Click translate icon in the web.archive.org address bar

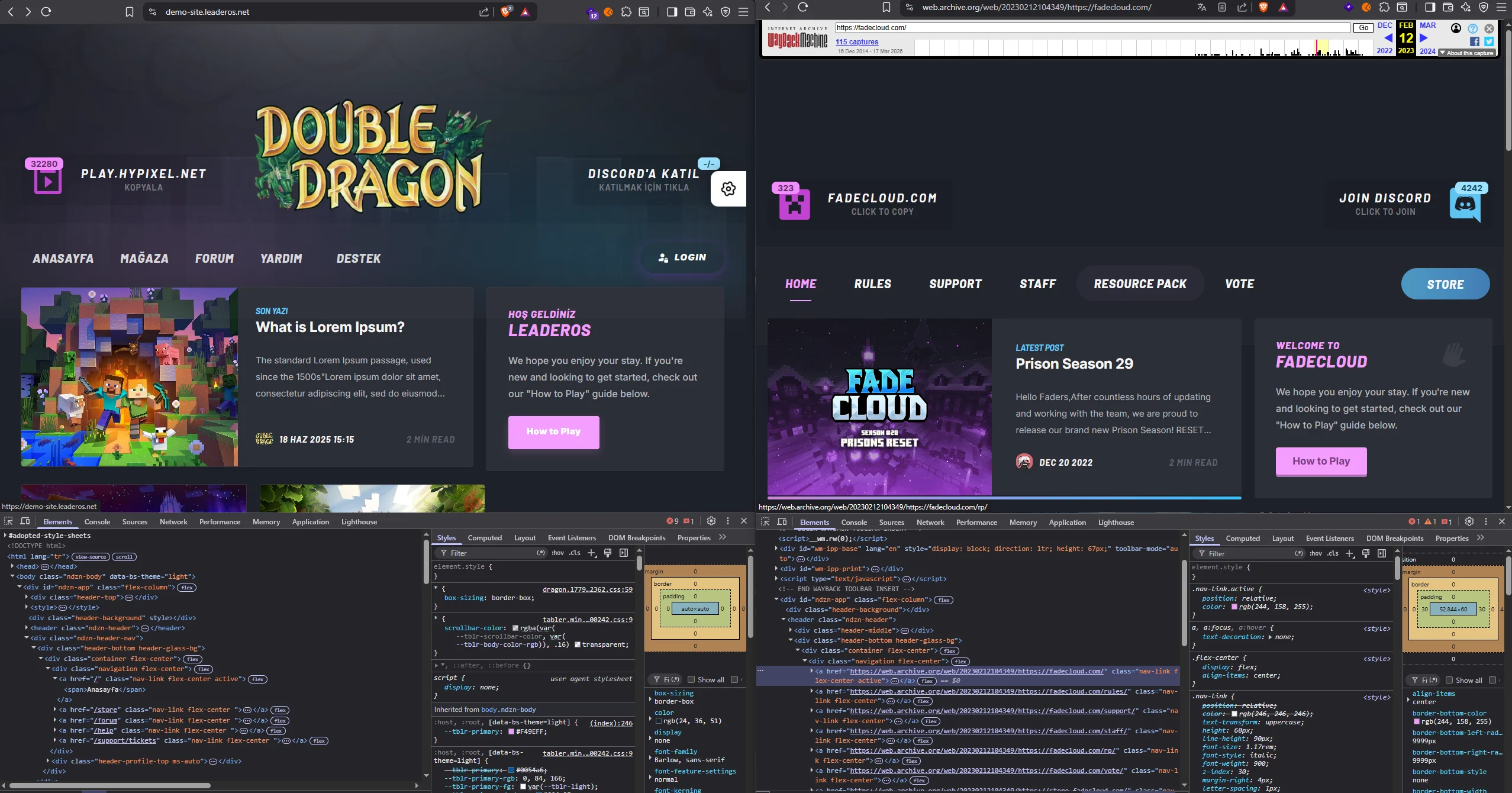point(1201,7)
